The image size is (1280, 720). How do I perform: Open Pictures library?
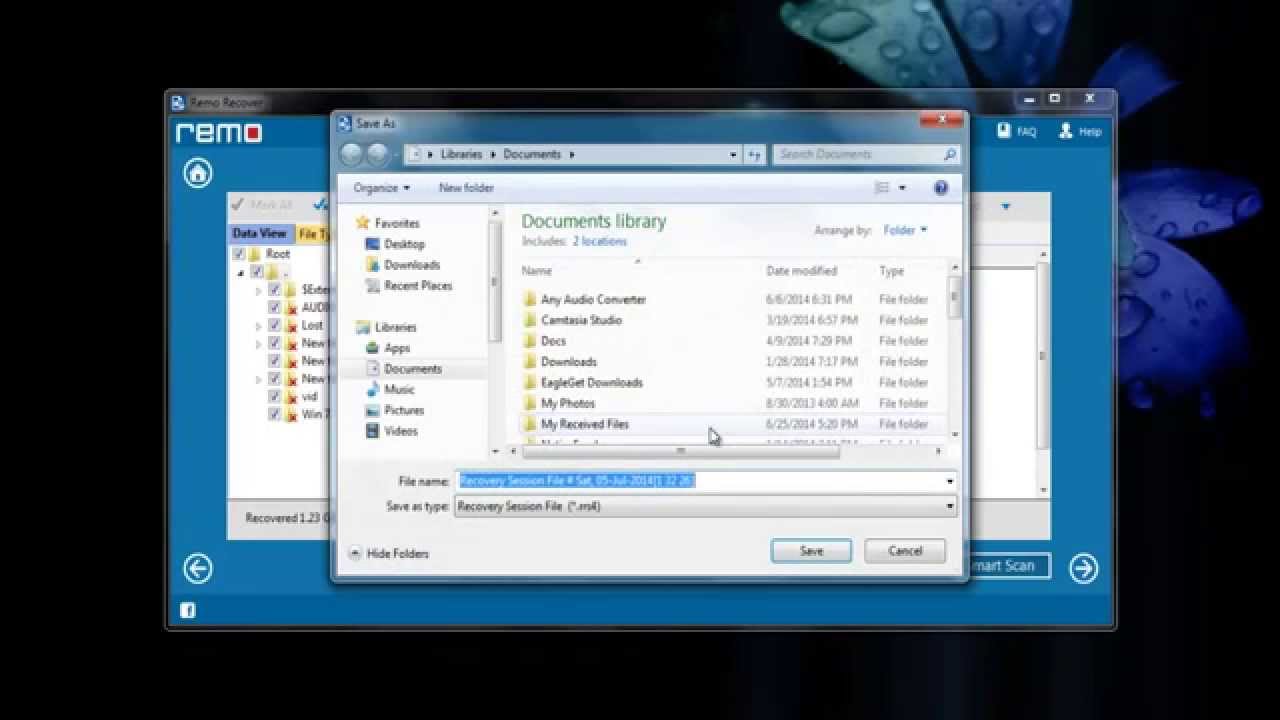tap(394, 410)
